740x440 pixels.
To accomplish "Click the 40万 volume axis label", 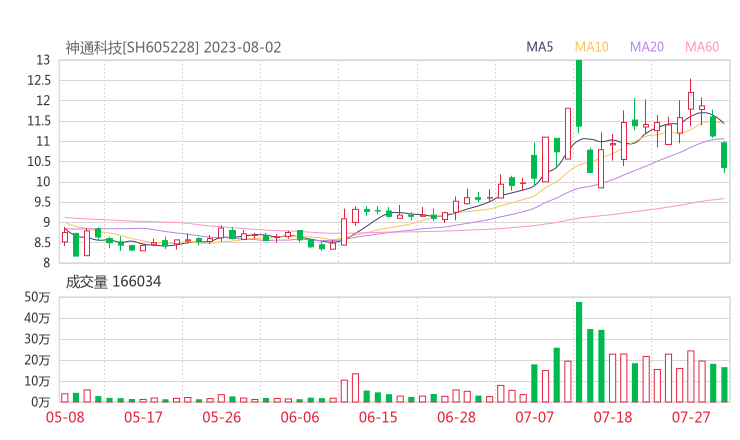I will [x=37, y=318].
